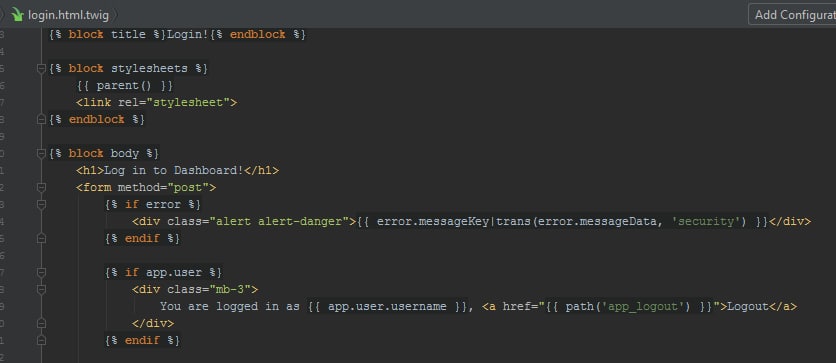836x363 pixels.
Task: Click 'error.messageData' argument text
Action: click(x=597, y=221)
